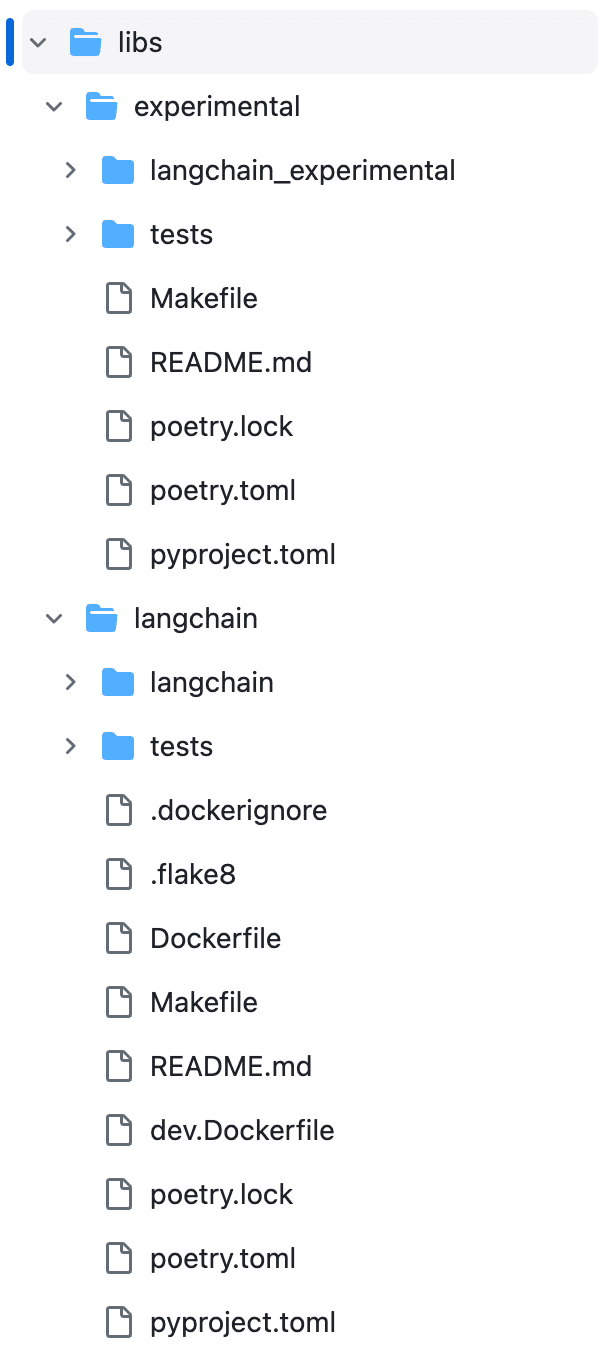Expand the tests folder under langchain

point(70,746)
